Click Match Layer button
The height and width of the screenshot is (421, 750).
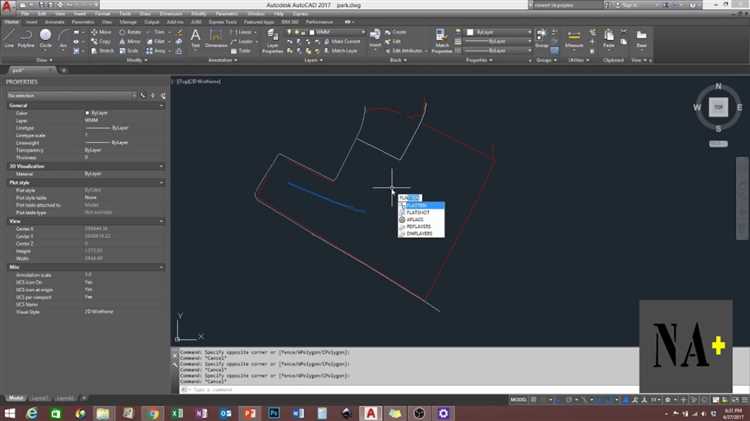point(340,51)
